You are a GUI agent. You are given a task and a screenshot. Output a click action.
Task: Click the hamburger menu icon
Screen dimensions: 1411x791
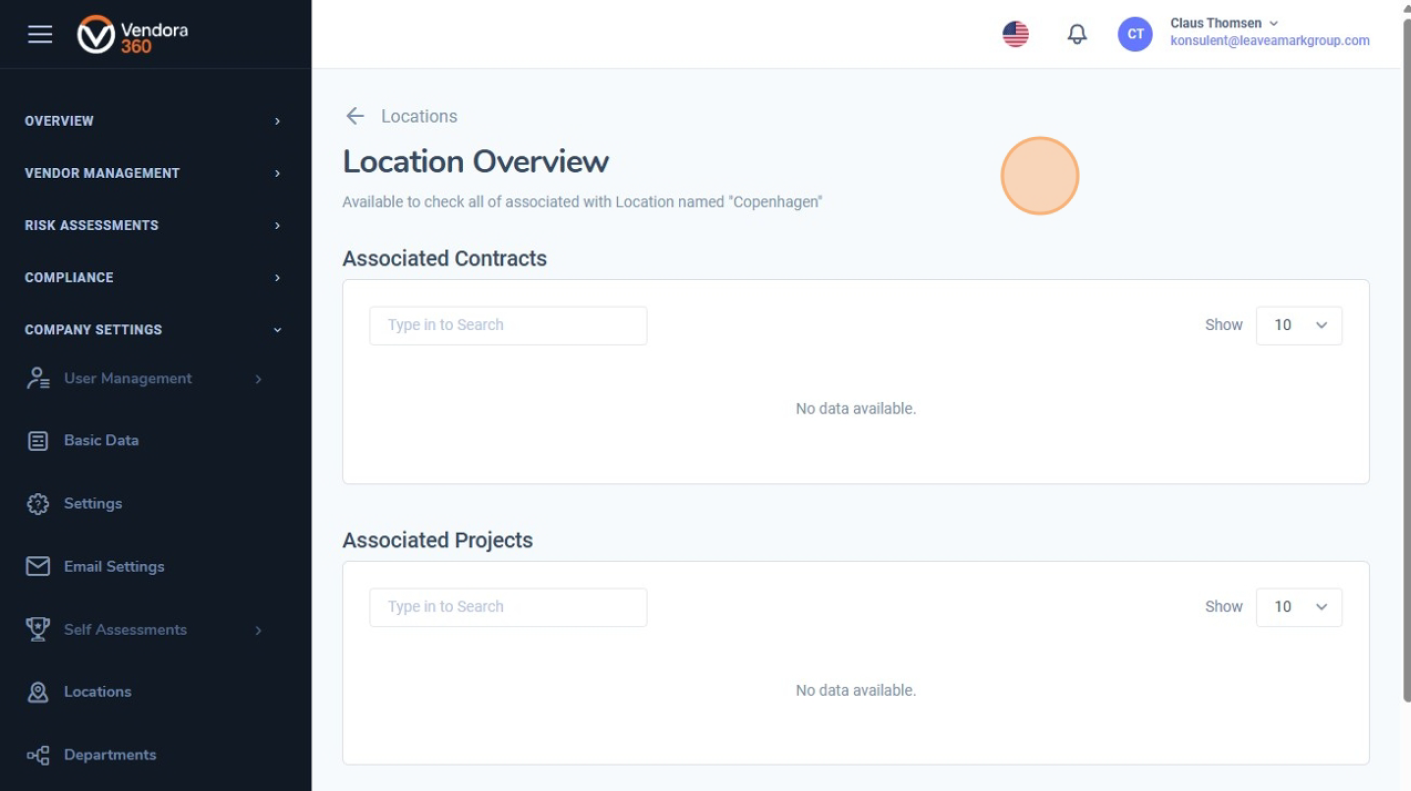(40, 34)
